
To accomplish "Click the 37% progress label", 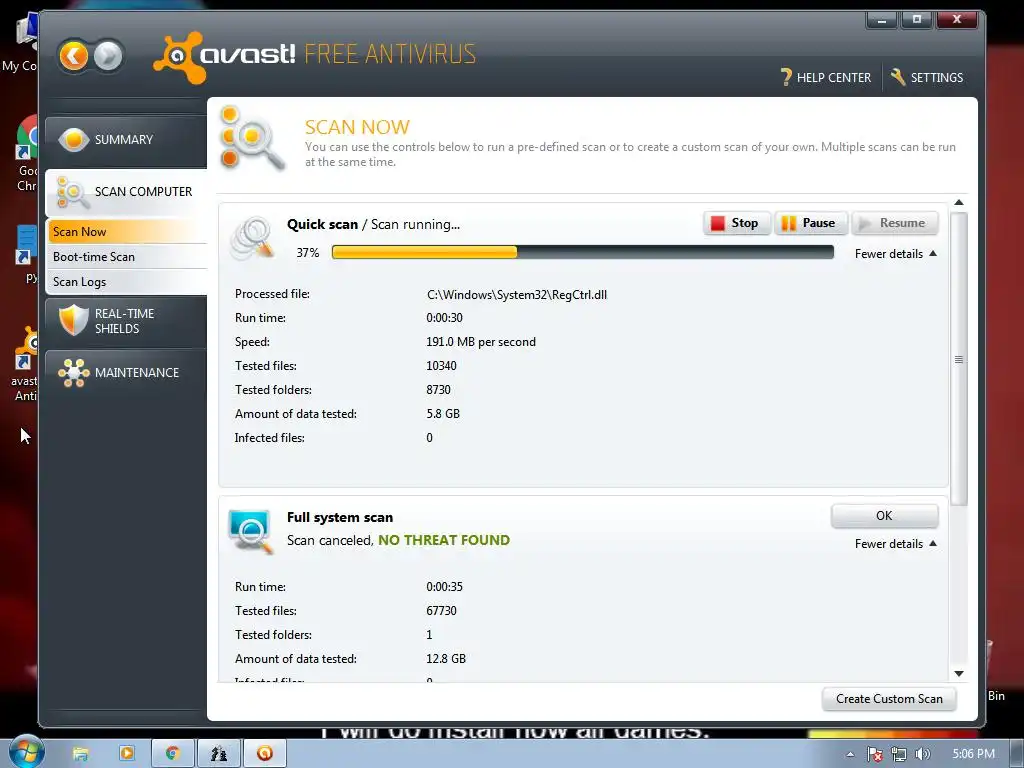I will click(x=308, y=253).
